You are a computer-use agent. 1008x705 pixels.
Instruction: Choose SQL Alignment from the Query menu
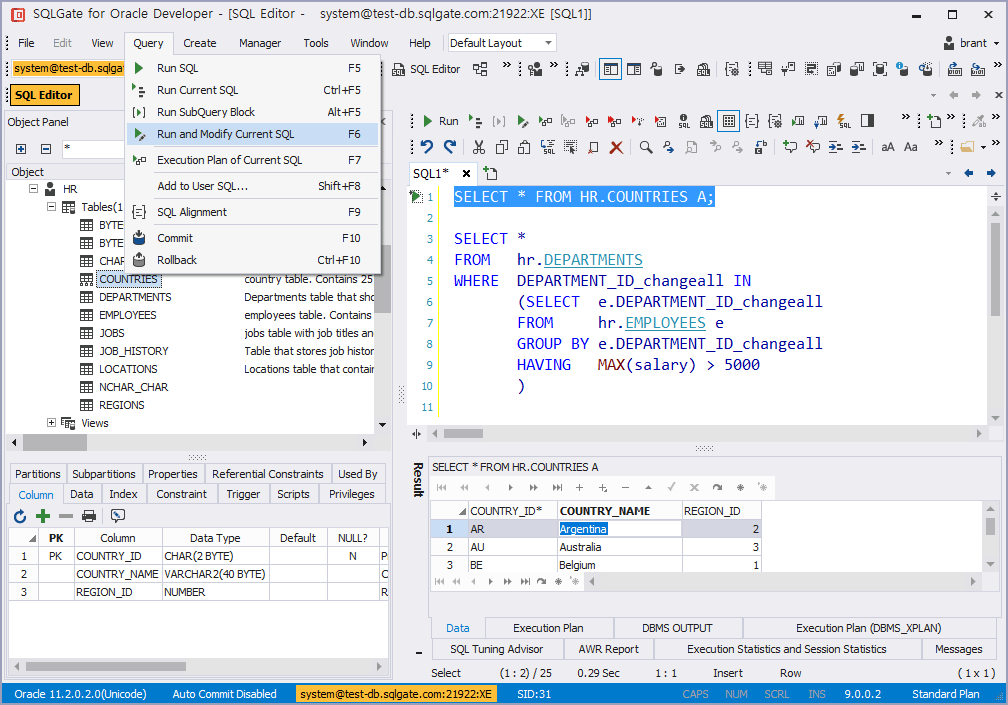coord(192,212)
